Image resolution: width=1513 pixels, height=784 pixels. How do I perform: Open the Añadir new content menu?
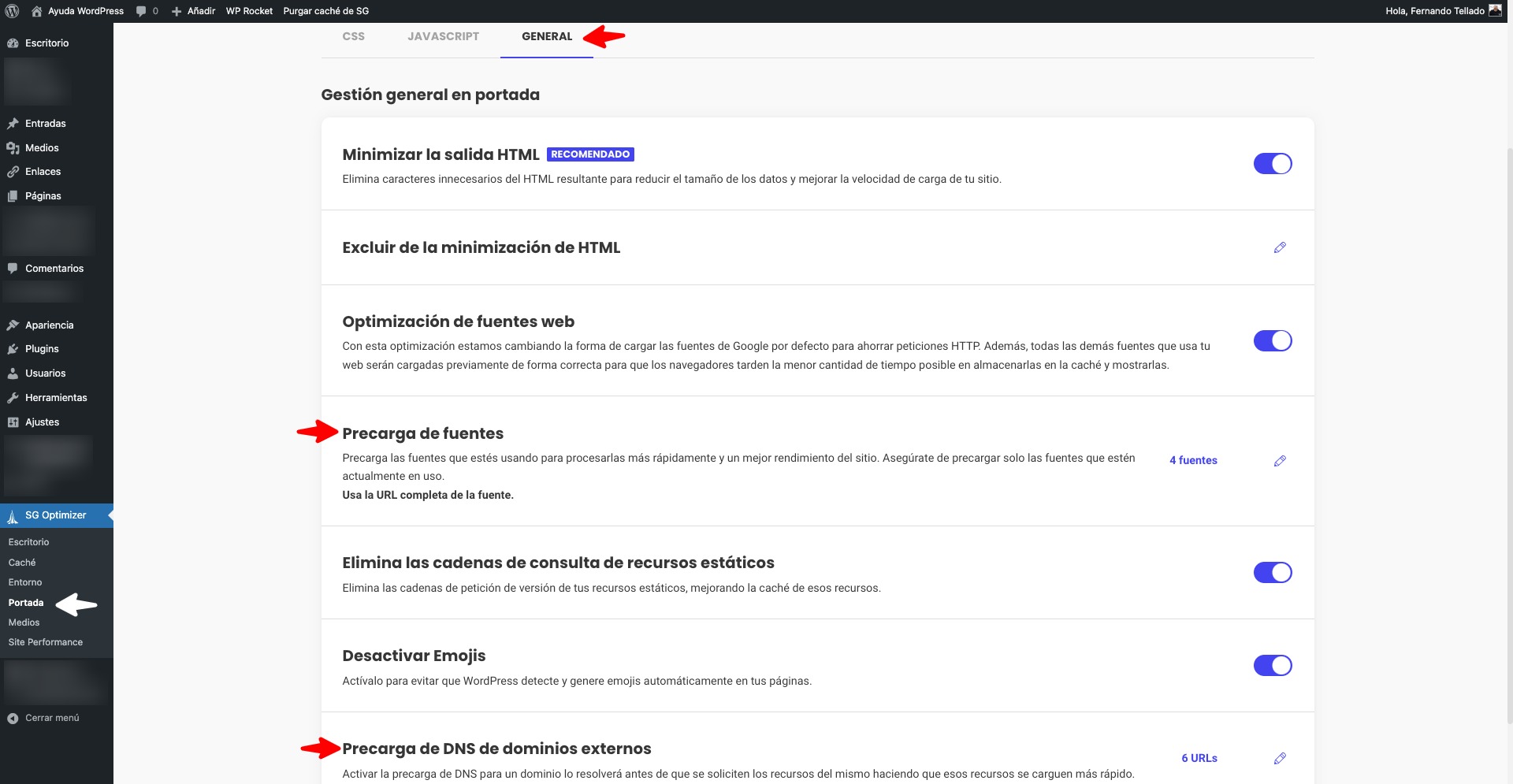coord(194,11)
